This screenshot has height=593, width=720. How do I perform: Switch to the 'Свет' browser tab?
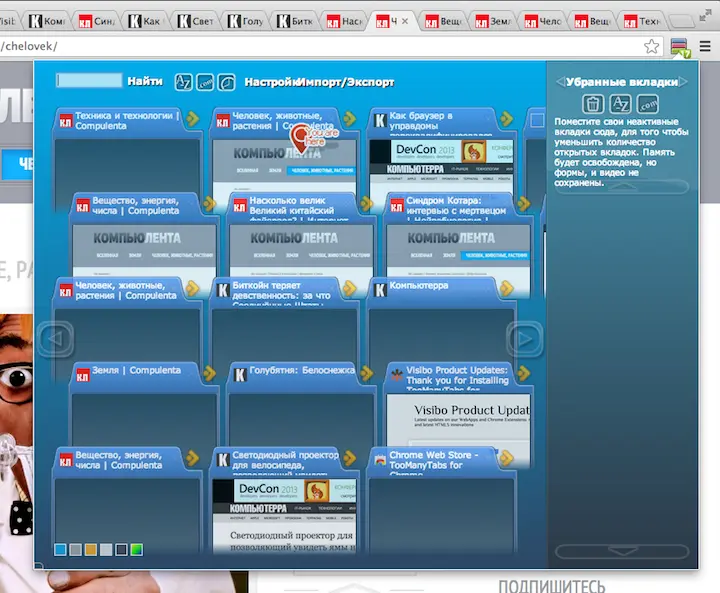[x=196, y=21]
